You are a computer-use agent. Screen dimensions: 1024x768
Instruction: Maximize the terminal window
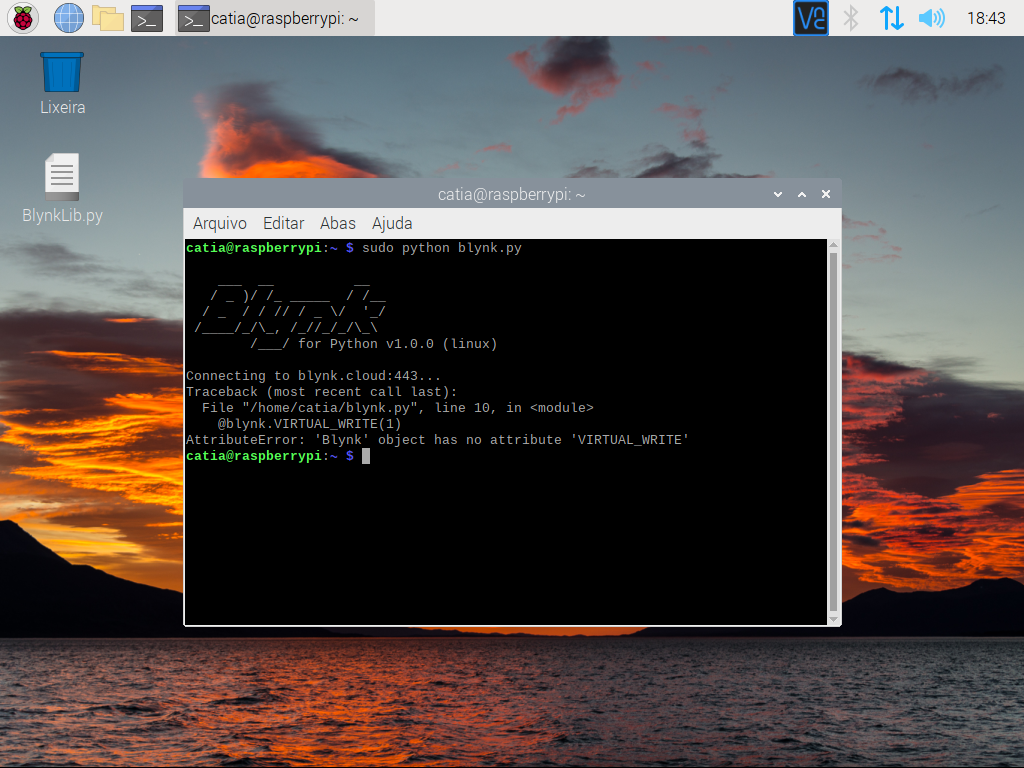[801, 194]
